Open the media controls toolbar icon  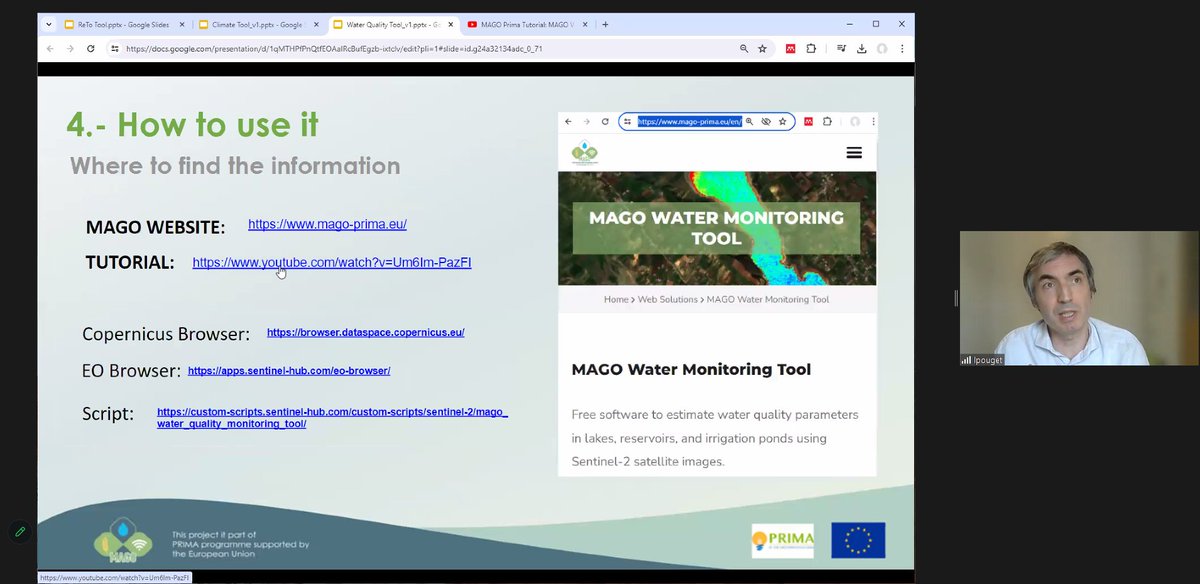(841, 48)
